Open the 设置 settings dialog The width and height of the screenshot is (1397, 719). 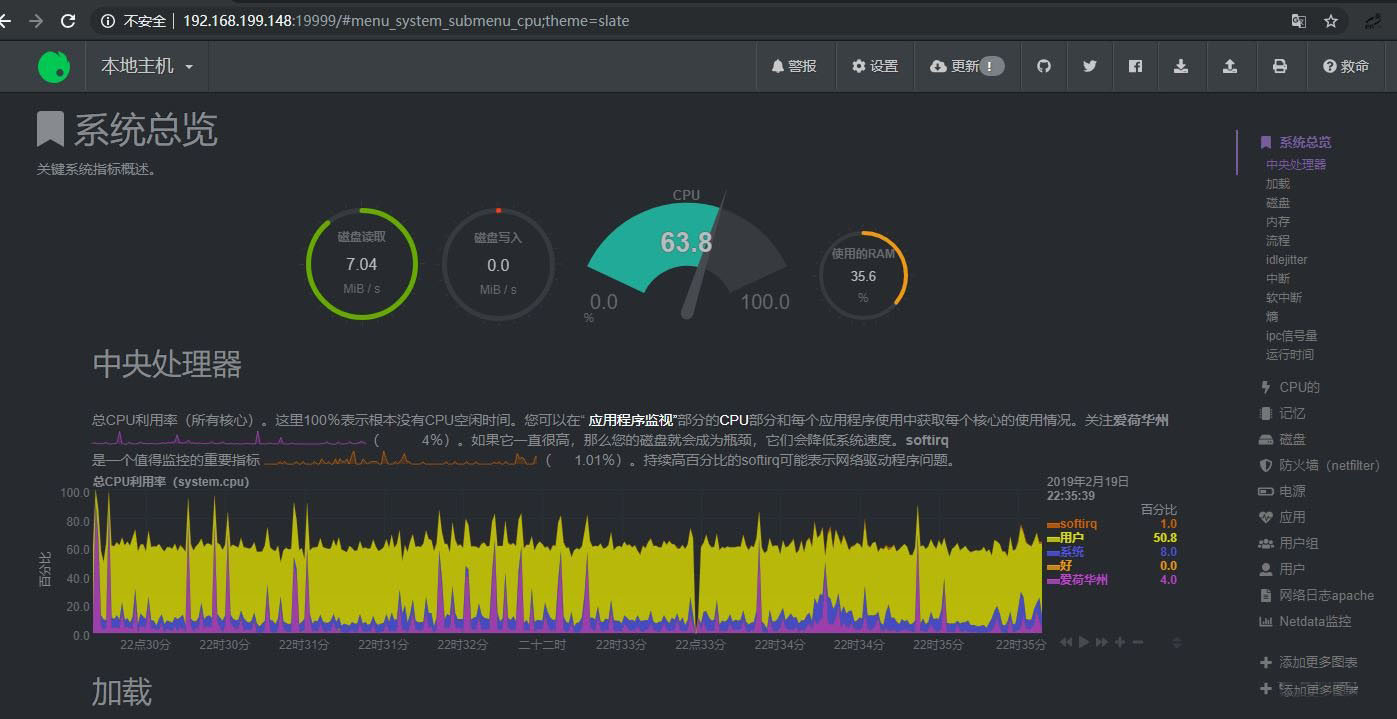point(875,66)
